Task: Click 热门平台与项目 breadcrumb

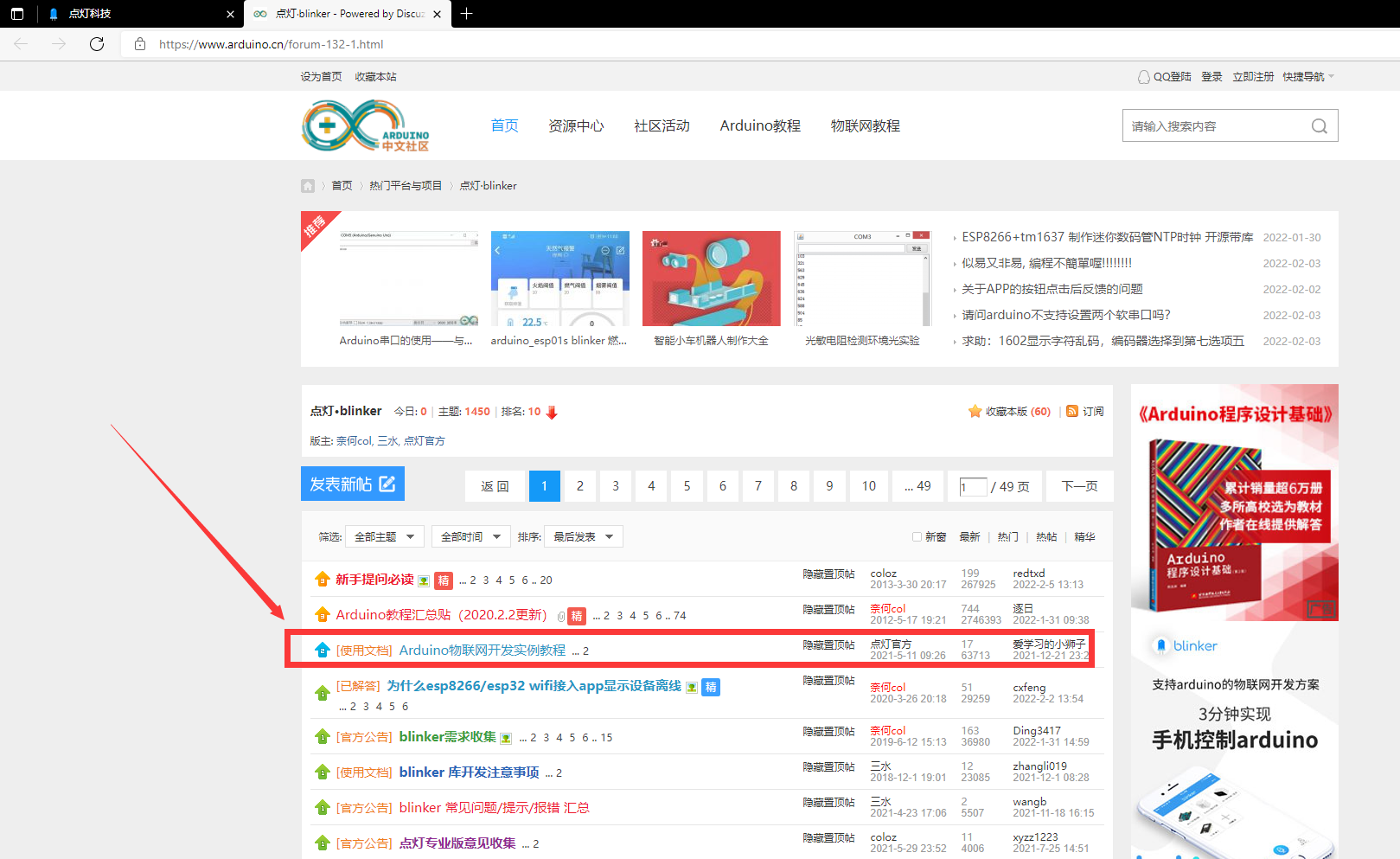Action: (406, 186)
